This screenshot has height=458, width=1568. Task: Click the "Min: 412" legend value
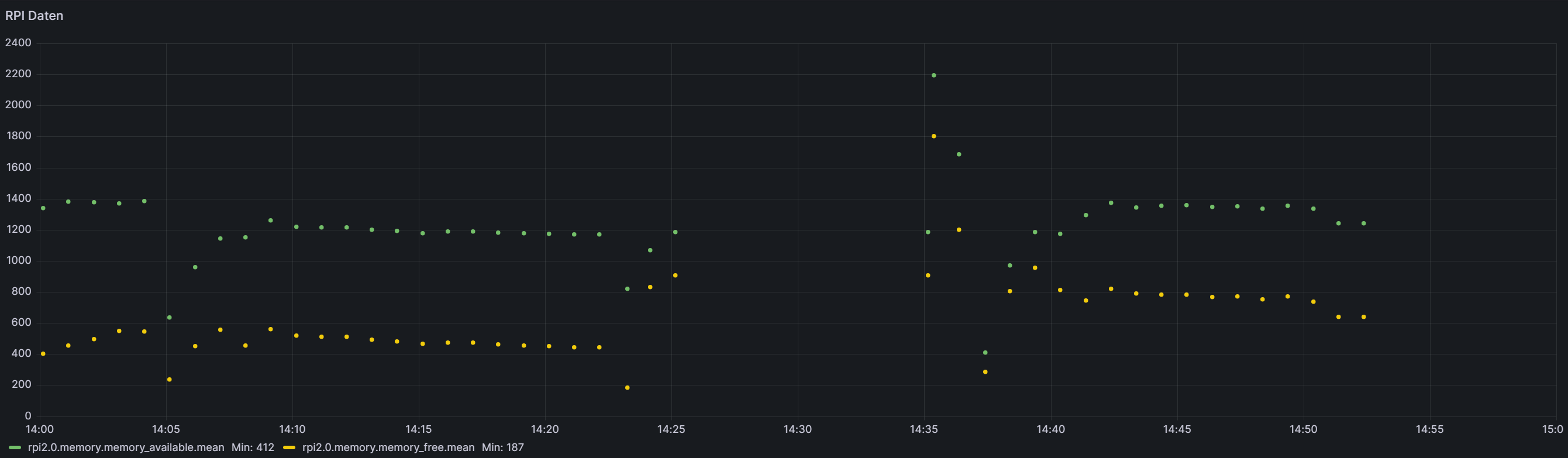click(253, 447)
